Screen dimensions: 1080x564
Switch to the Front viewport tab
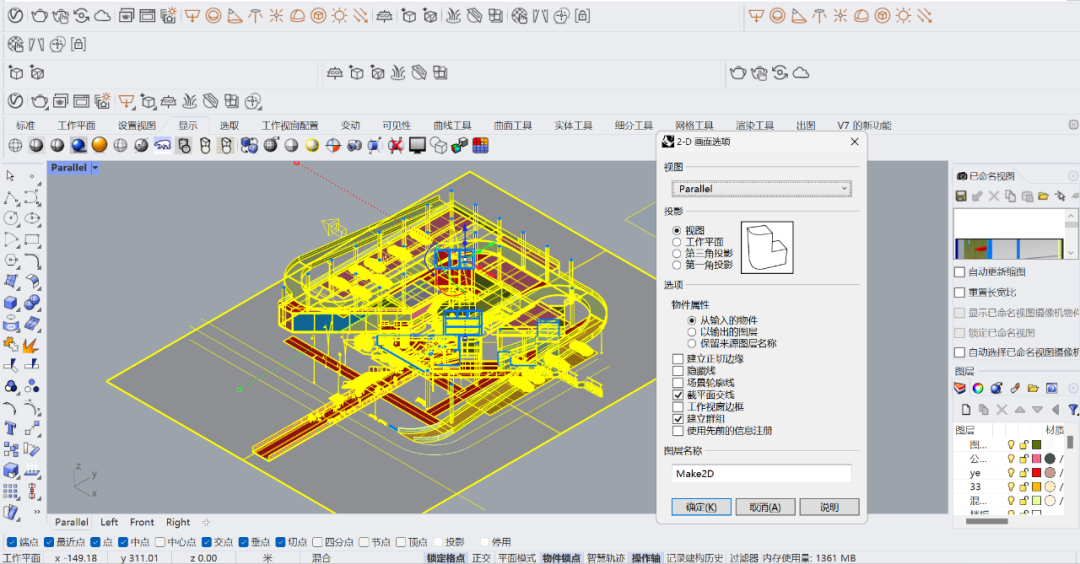(x=142, y=522)
